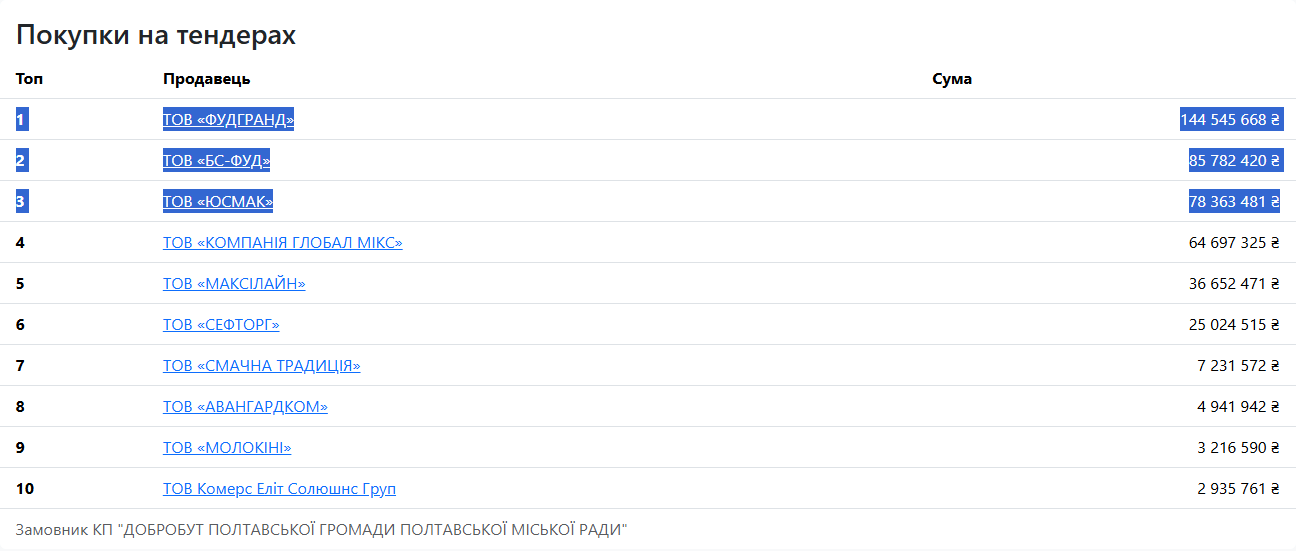Open the ТОВ «ФУДГРАНД» seller link
The height and width of the screenshot is (551, 1296).
tap(228, 120)
